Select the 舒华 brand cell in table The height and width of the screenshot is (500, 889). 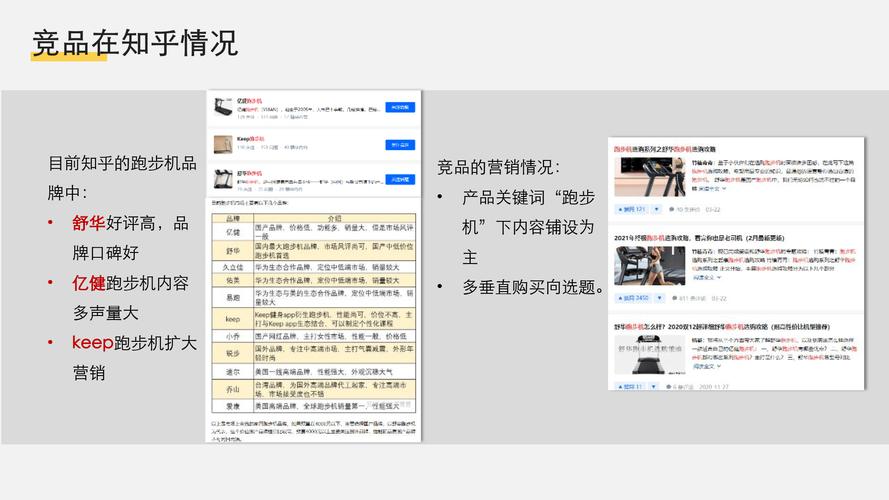[x=233, y=251]
